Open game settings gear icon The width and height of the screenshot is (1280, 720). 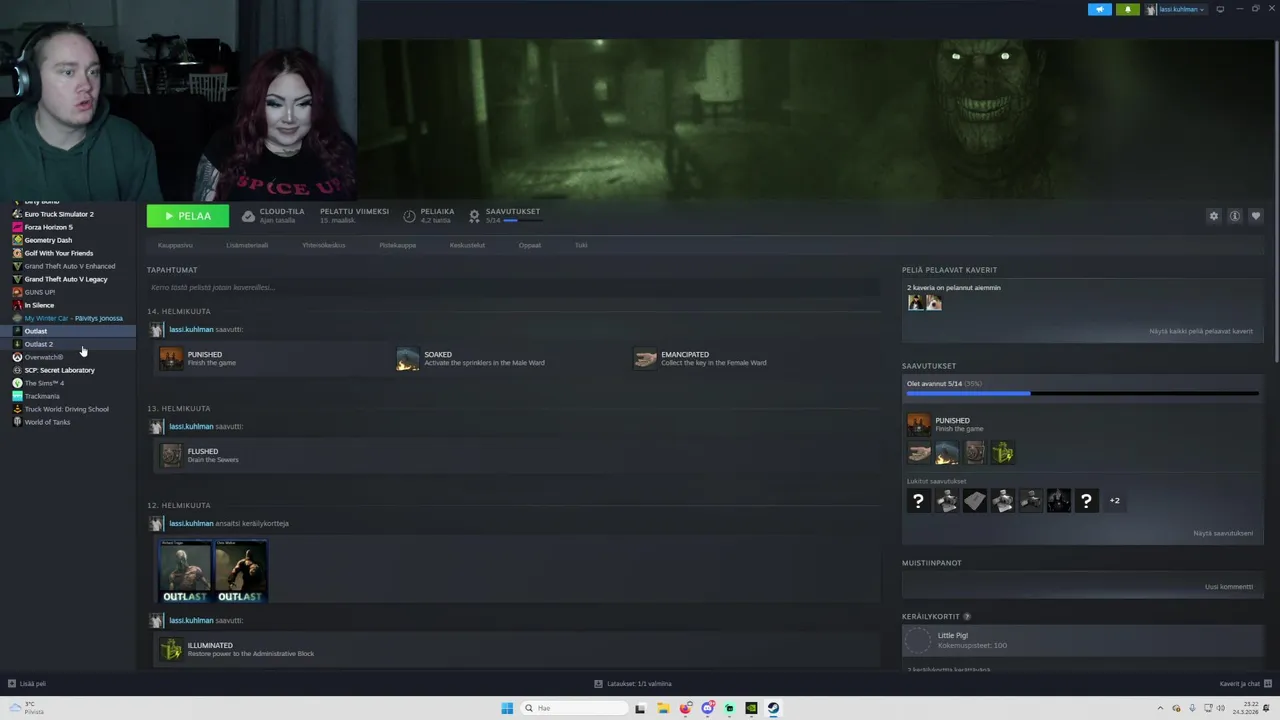tap(1214, 216)
